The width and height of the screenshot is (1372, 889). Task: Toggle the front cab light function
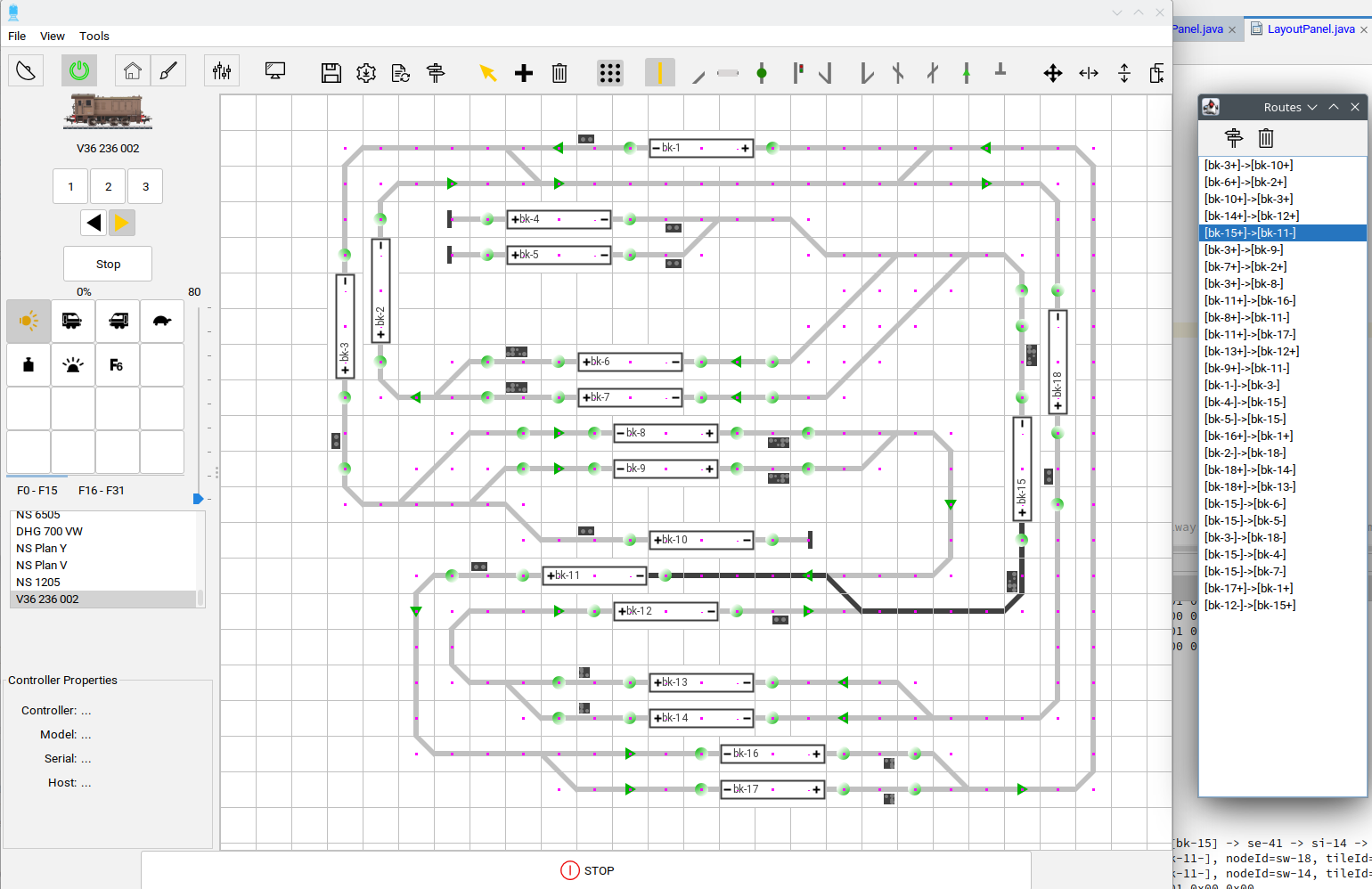[x=73, y=321]
